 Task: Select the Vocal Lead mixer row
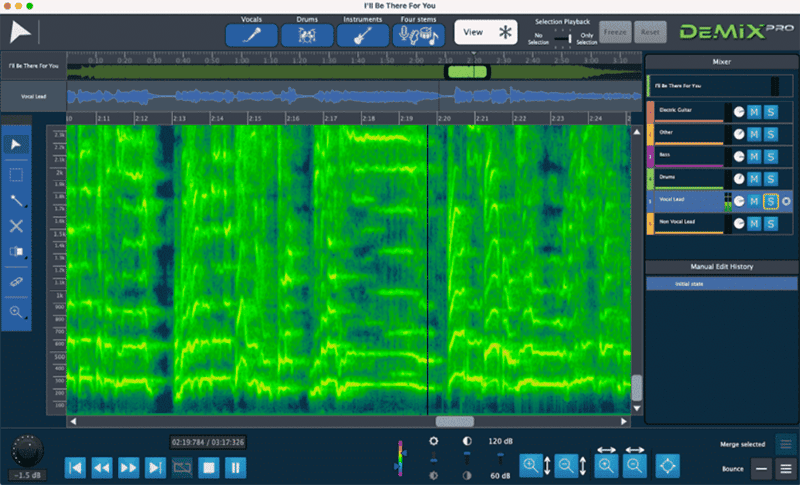719,201
